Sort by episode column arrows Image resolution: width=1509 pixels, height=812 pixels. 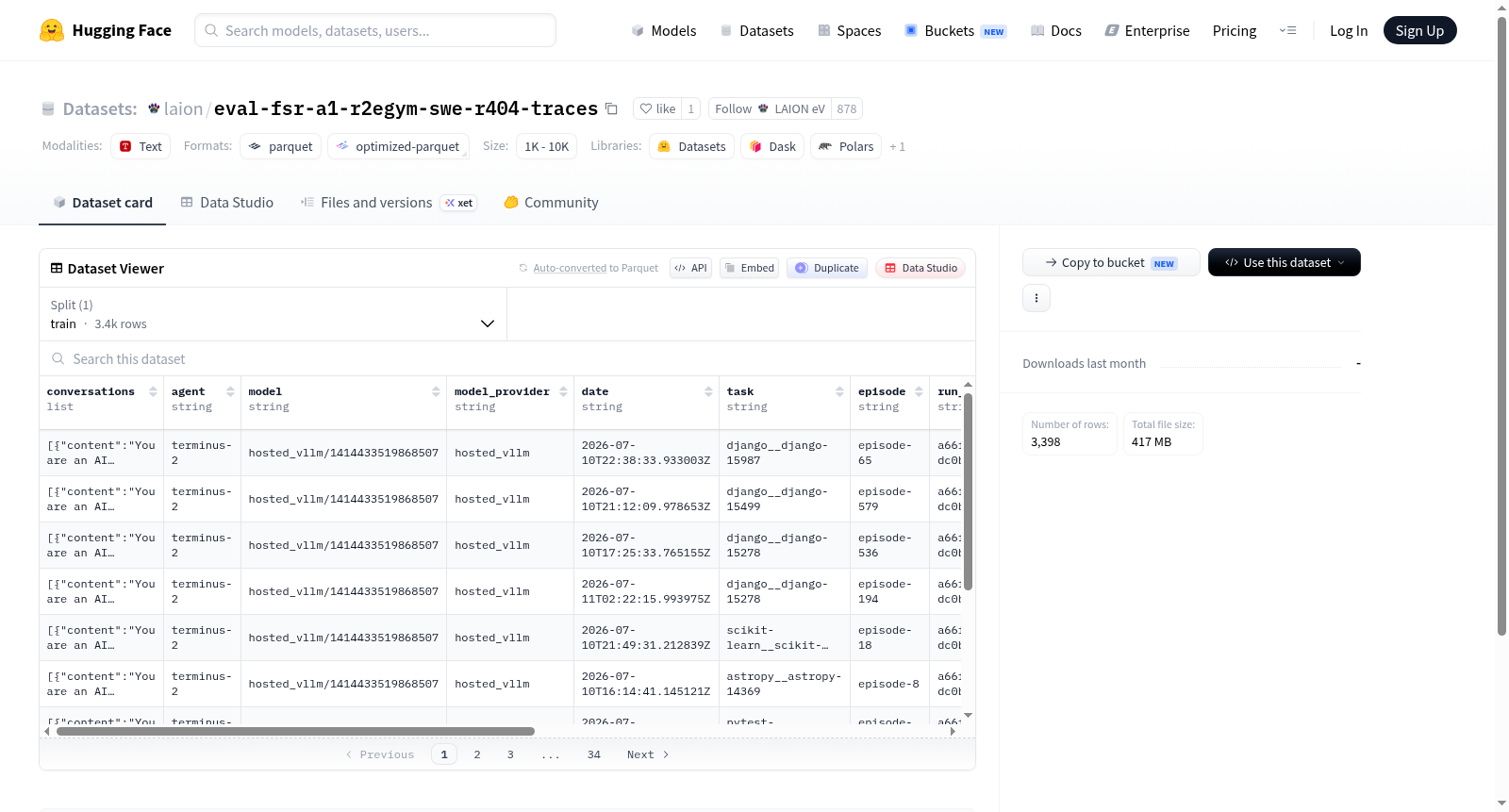919,391
